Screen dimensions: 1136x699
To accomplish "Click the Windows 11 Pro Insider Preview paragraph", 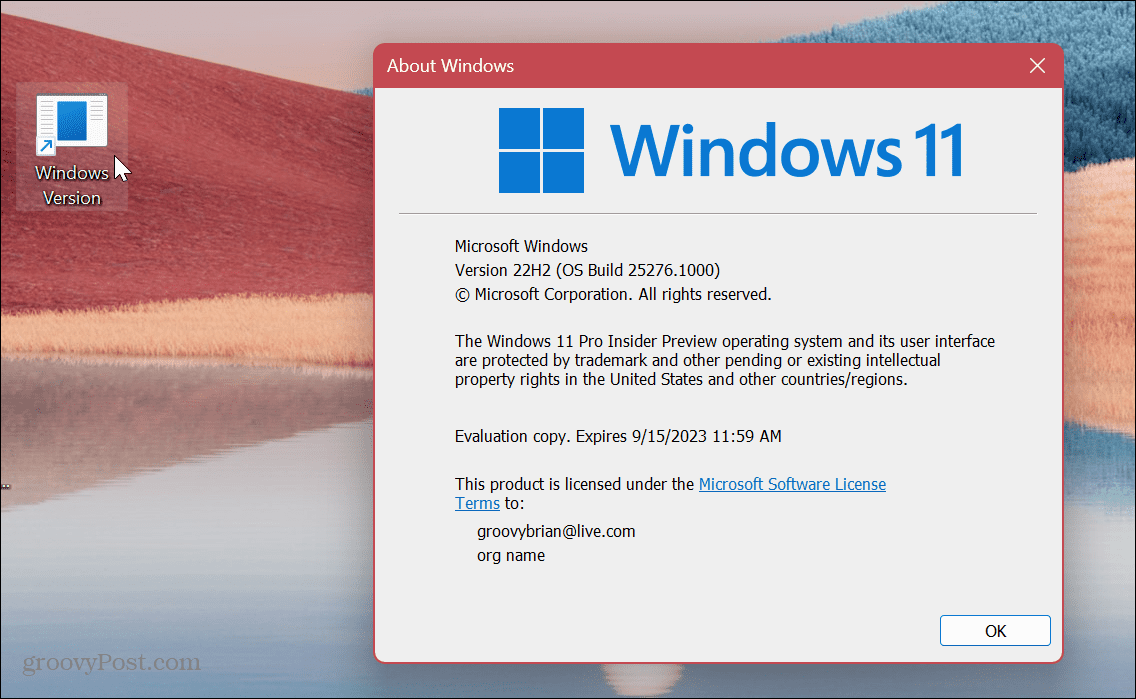I will click(724, 360).
